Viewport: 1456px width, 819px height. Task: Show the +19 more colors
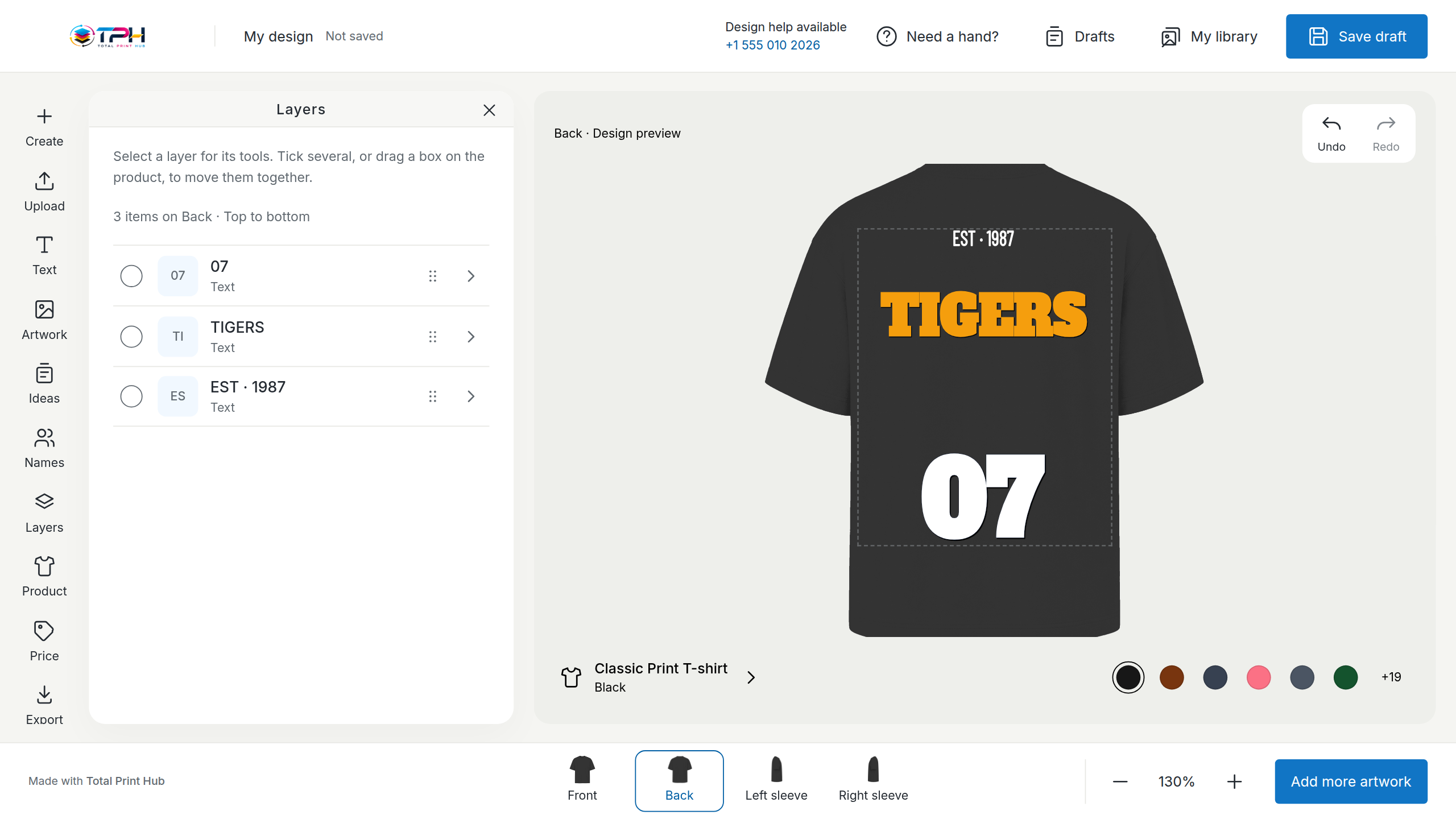1391,677
